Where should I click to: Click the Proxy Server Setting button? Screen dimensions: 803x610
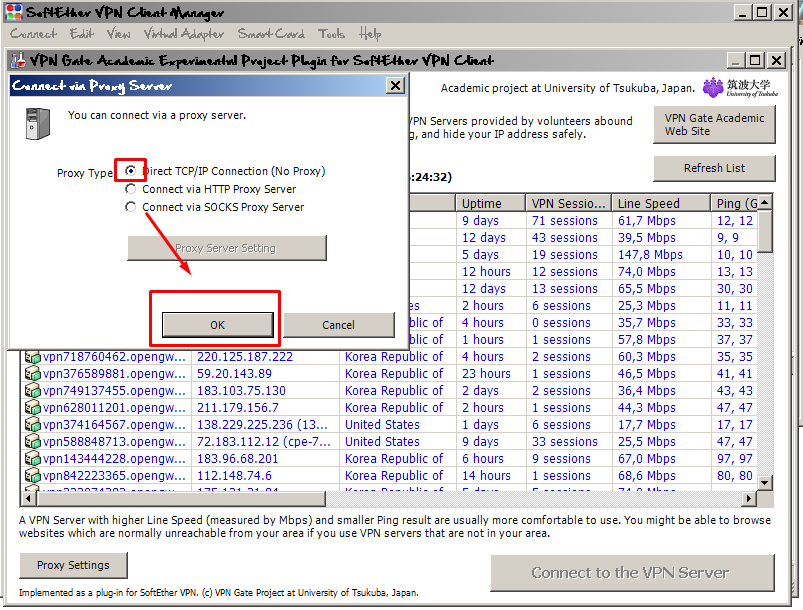point(226,248)
